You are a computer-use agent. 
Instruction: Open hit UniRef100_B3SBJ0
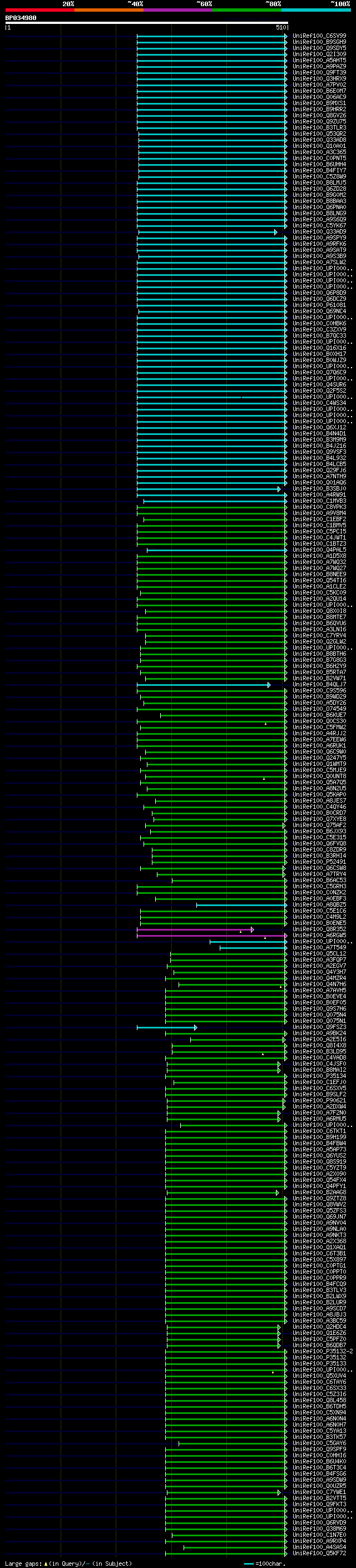(x=319, y=489)
